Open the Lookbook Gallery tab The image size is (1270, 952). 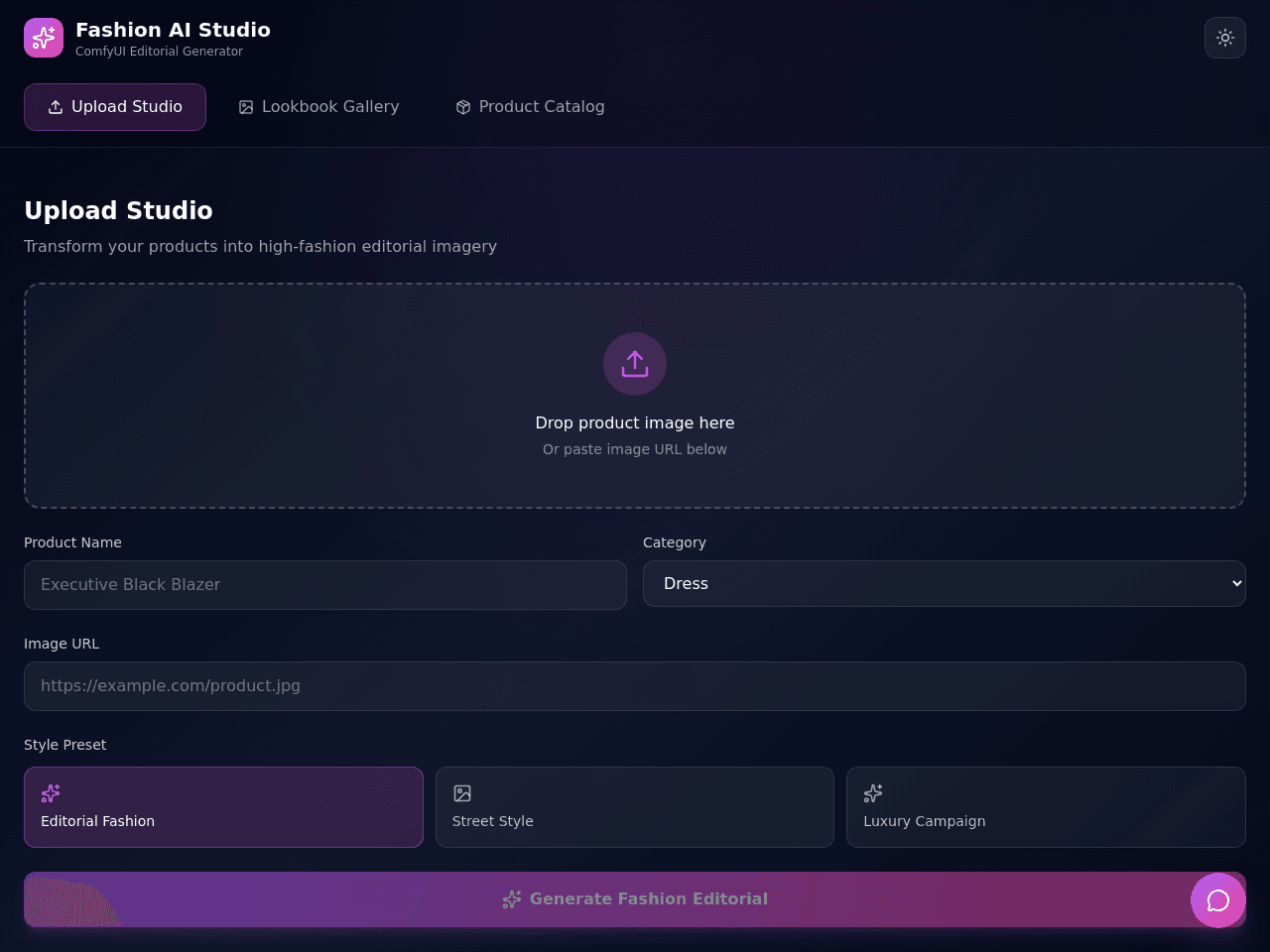click(x=318, y=107)
